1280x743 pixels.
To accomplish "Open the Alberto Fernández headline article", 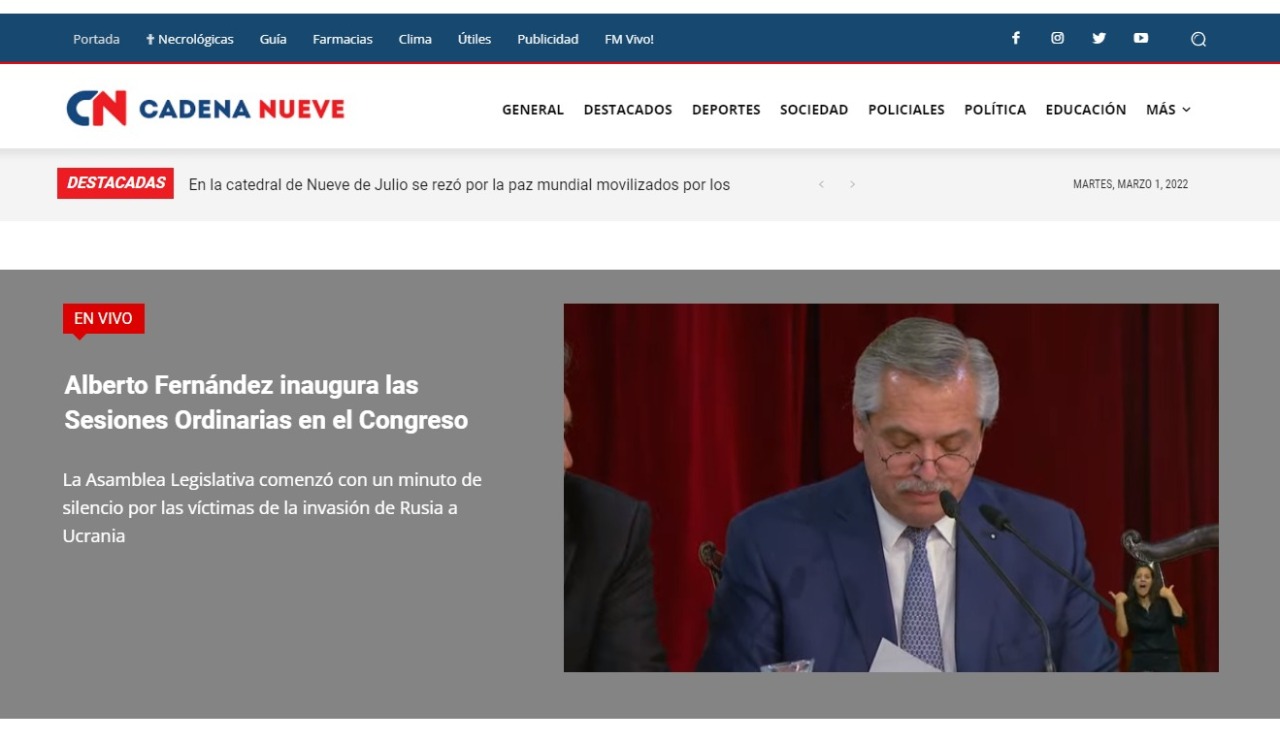I will pyautogui.click(x=266, y=402).
